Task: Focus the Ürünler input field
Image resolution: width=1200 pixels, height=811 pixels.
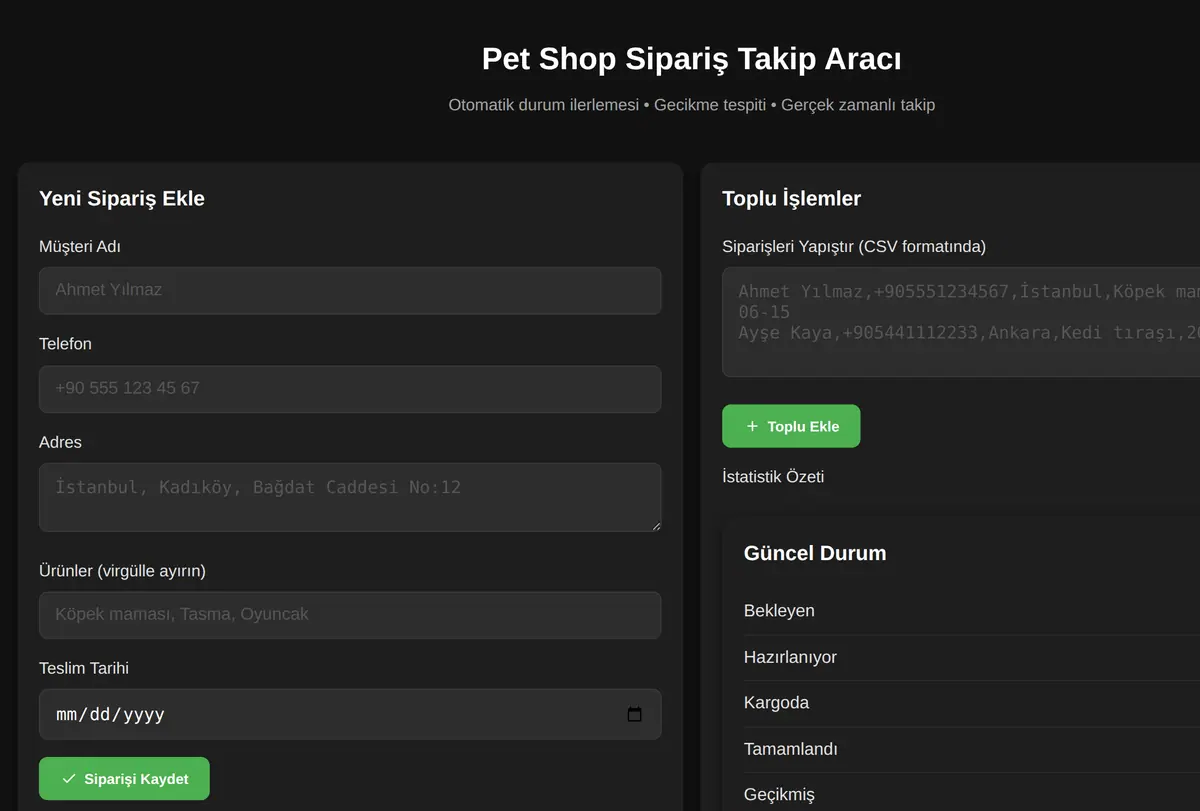Action: 350,615
